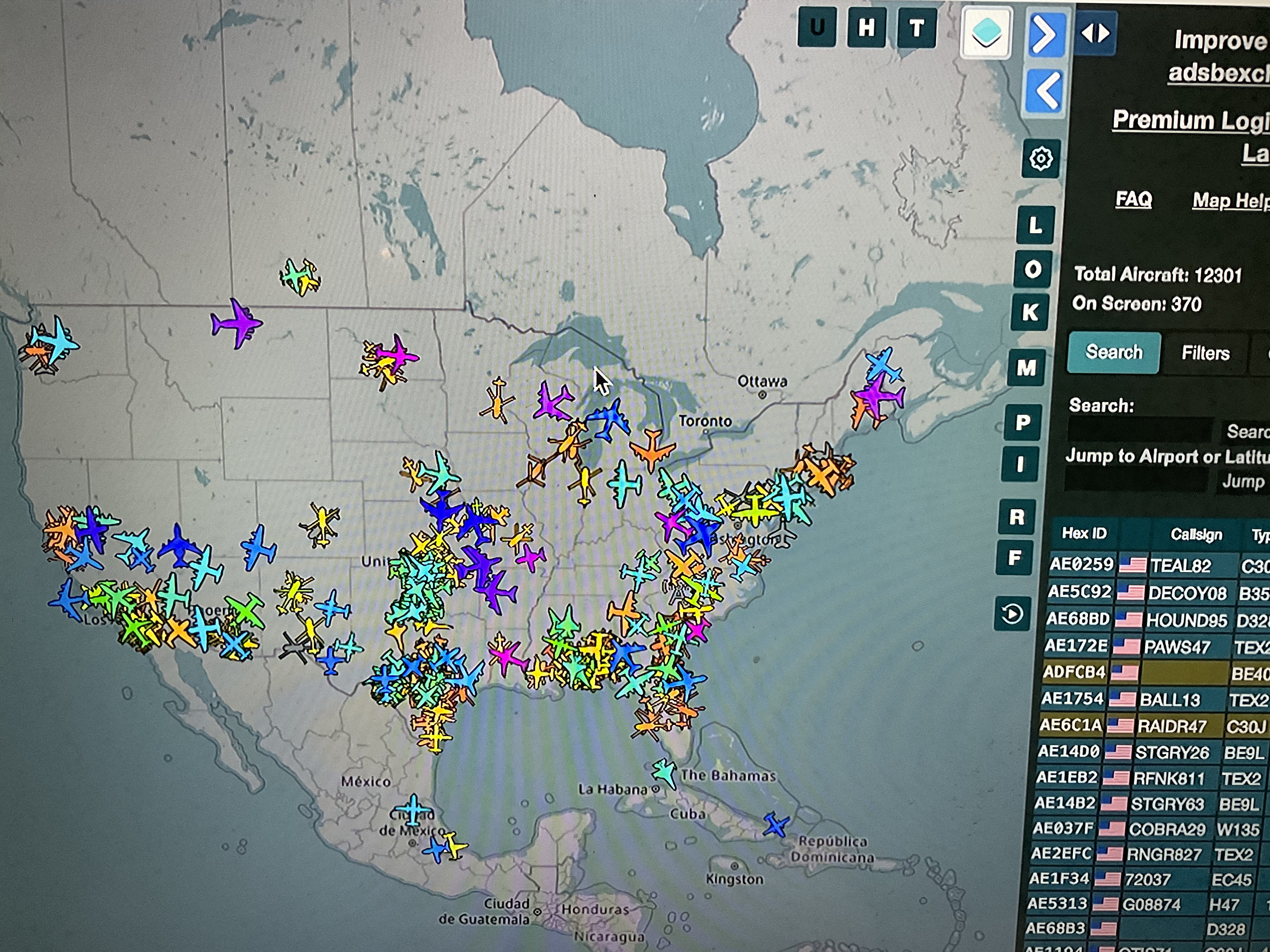Toggle the I map button
The height and width of the screenshot is (952, 1270).
click(x=1020, y=464)
